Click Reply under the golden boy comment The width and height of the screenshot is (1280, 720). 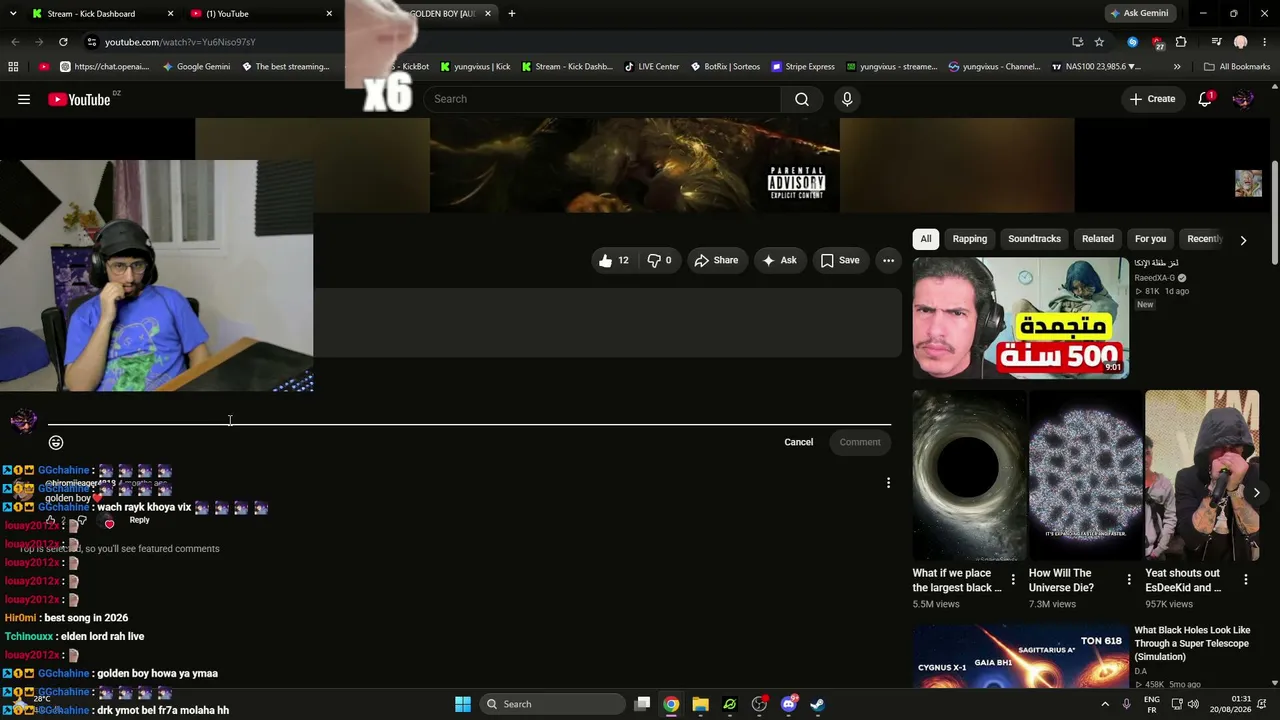click(x=139, y=520)
